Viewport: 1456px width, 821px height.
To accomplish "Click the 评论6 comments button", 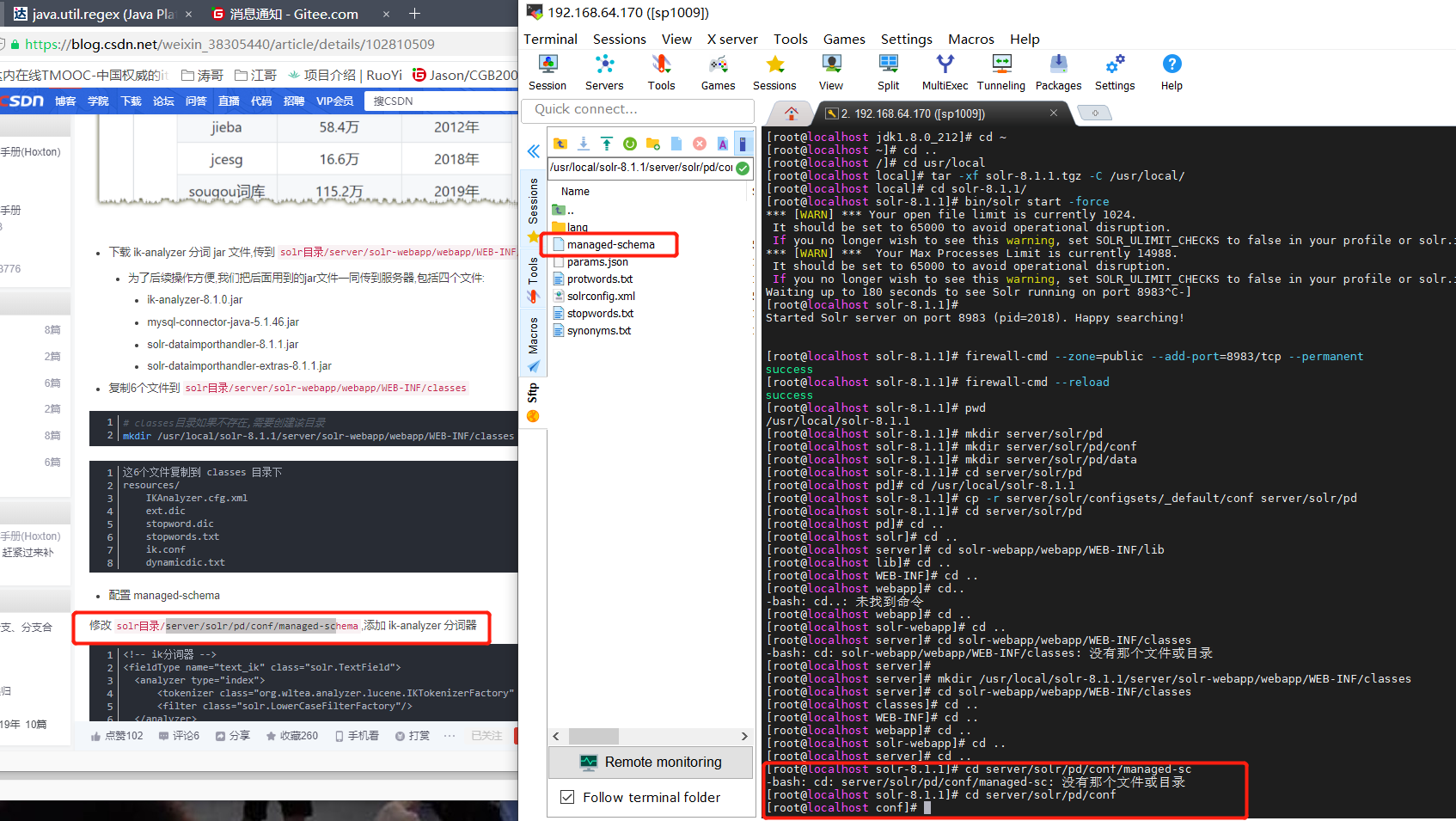I will pos(179,736).
